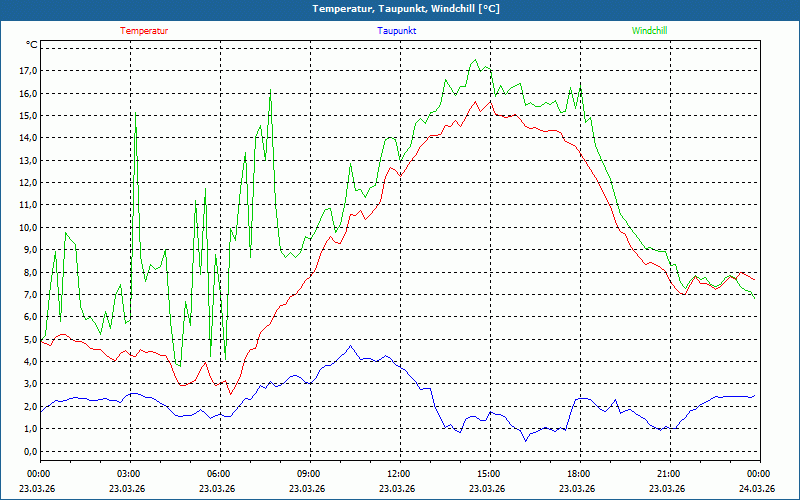Viewport: 800px width, 500px height.
Task: Click the 0,0 y-axis value
Action: coord(30,451)
